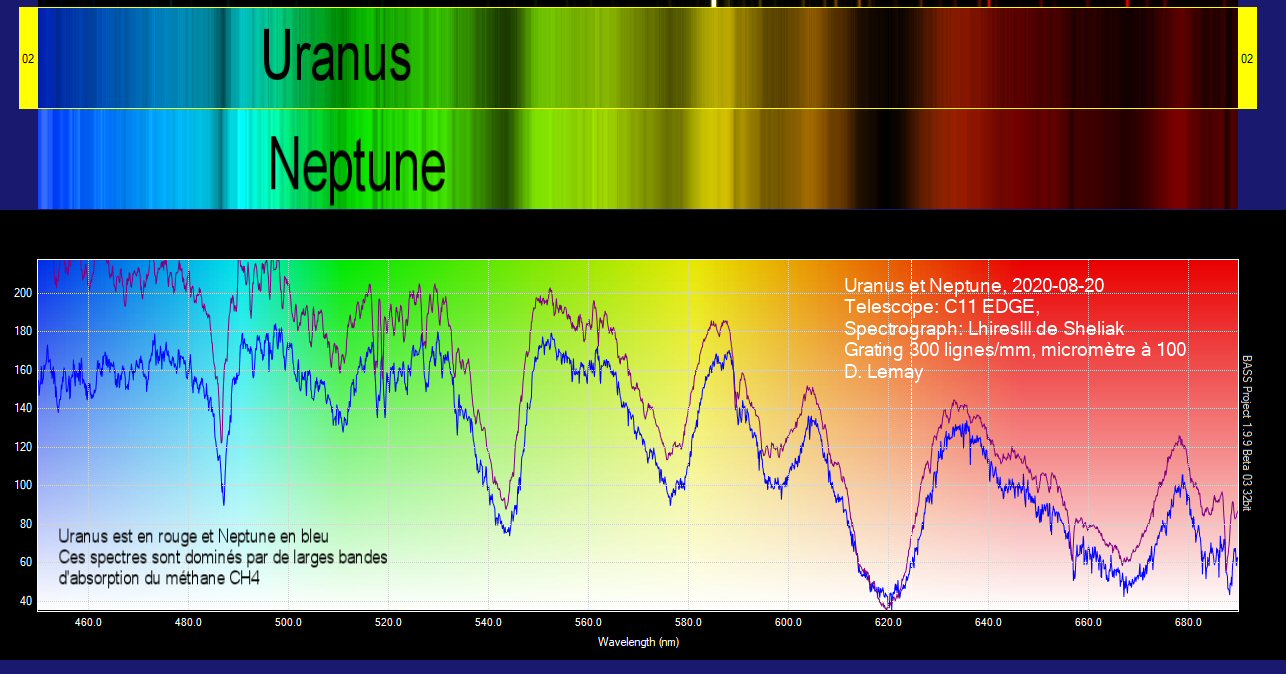The image size is (1286, 674).
Task: Click the 'd'absorption du méthane CH4' text line
Action: coord(159,577)
